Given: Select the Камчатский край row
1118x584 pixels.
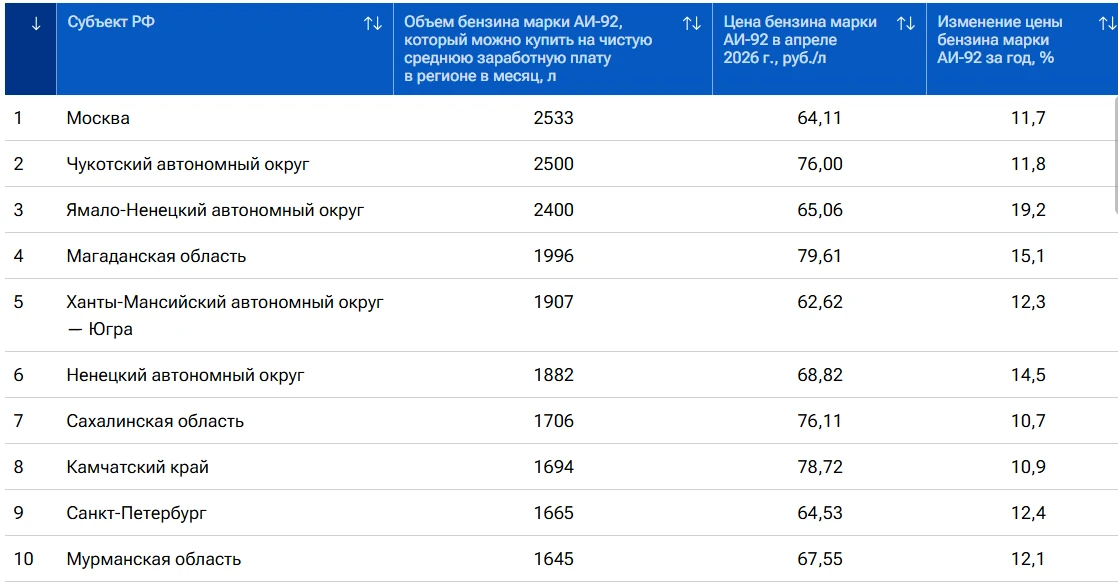Looking at the screenshot, I should [561, 467].
